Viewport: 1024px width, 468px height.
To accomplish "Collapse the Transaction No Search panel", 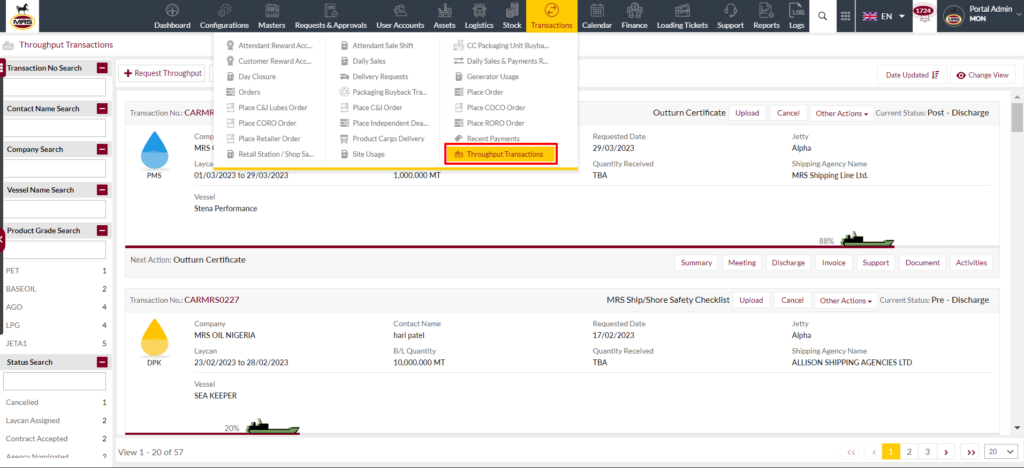I will pos(102,68).
